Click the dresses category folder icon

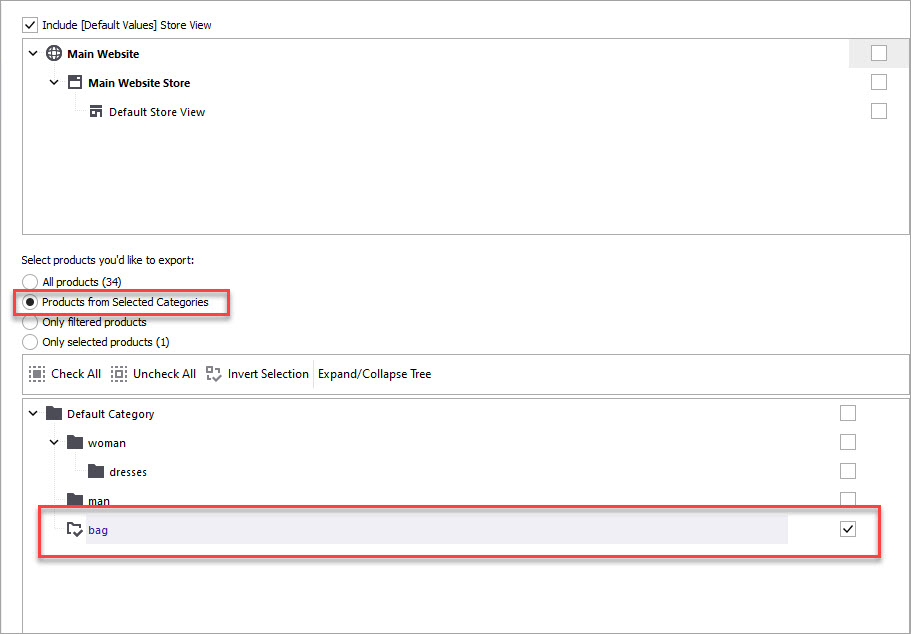96,471
